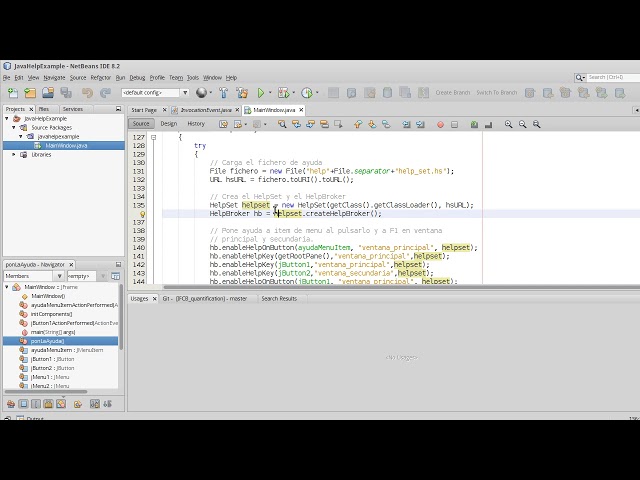Click the globe browser icon in the toolbar
This screenshot has height=480, width=640.
(201, 93)
